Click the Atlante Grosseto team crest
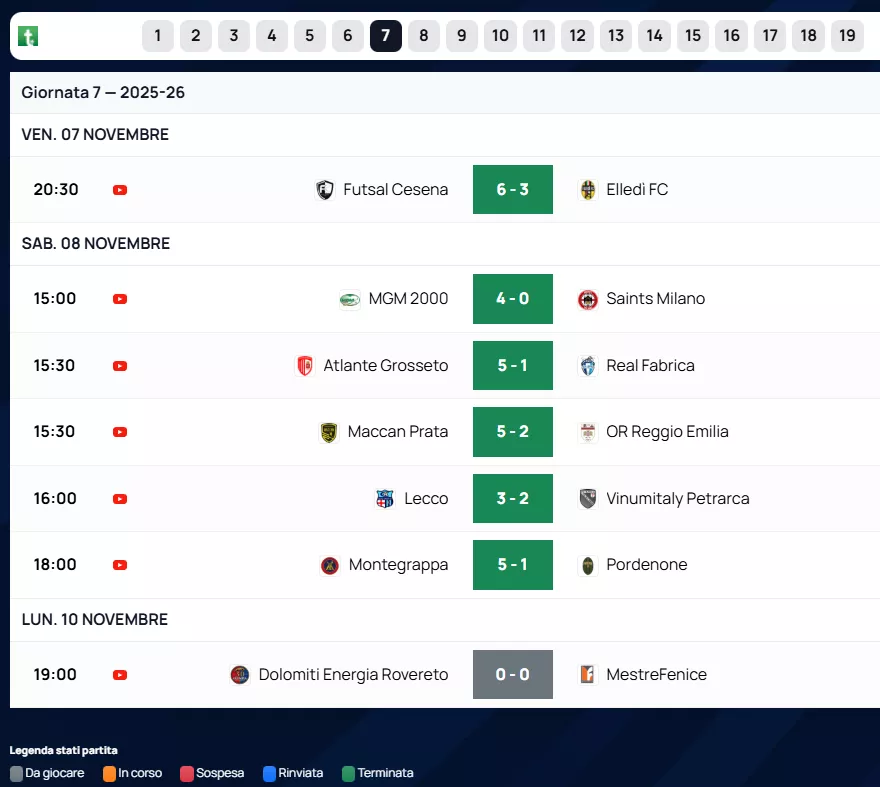Screen dimensions: 880x787 305,366
